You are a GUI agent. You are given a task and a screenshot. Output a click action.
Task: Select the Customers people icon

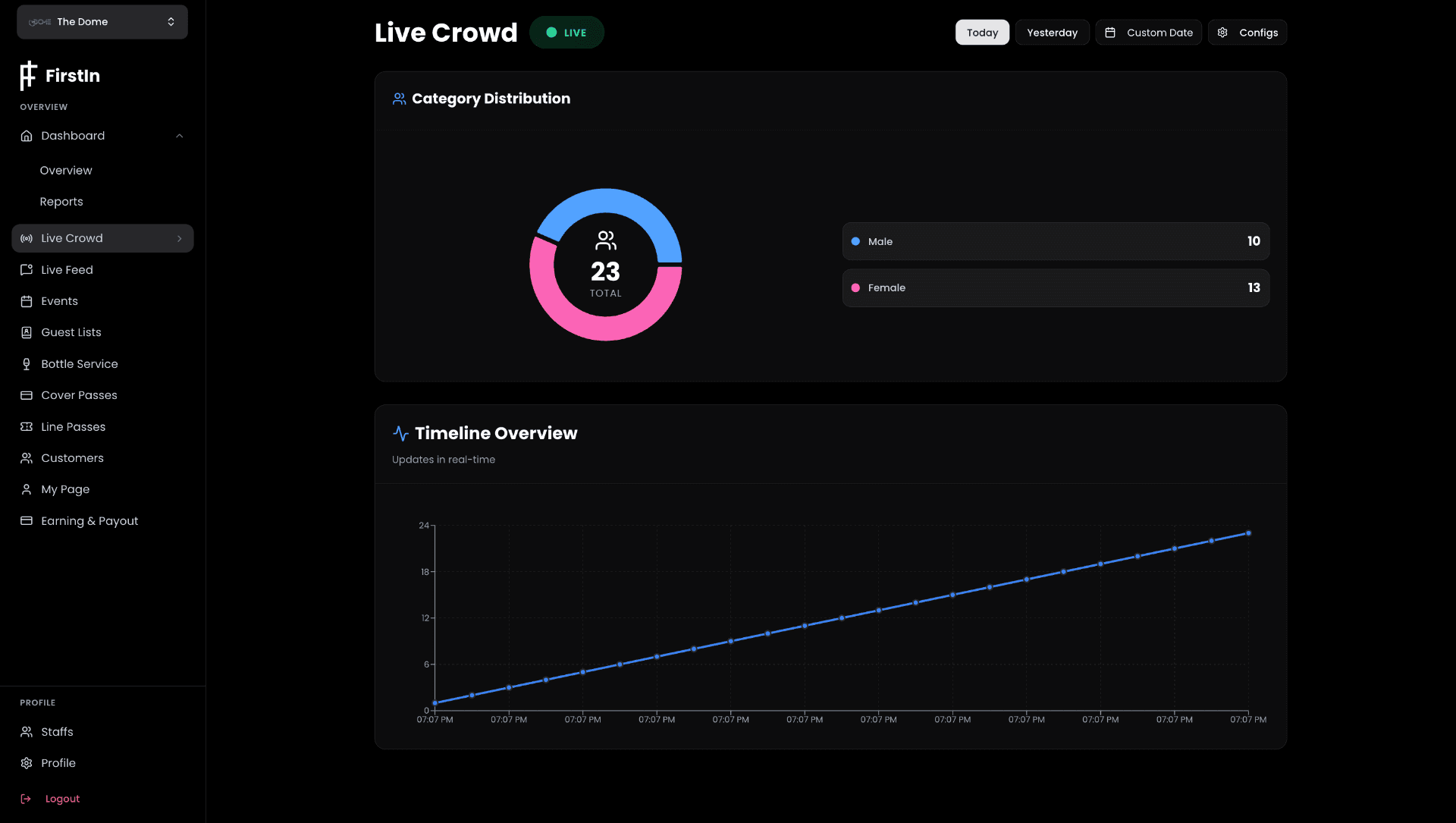point(26,458)
